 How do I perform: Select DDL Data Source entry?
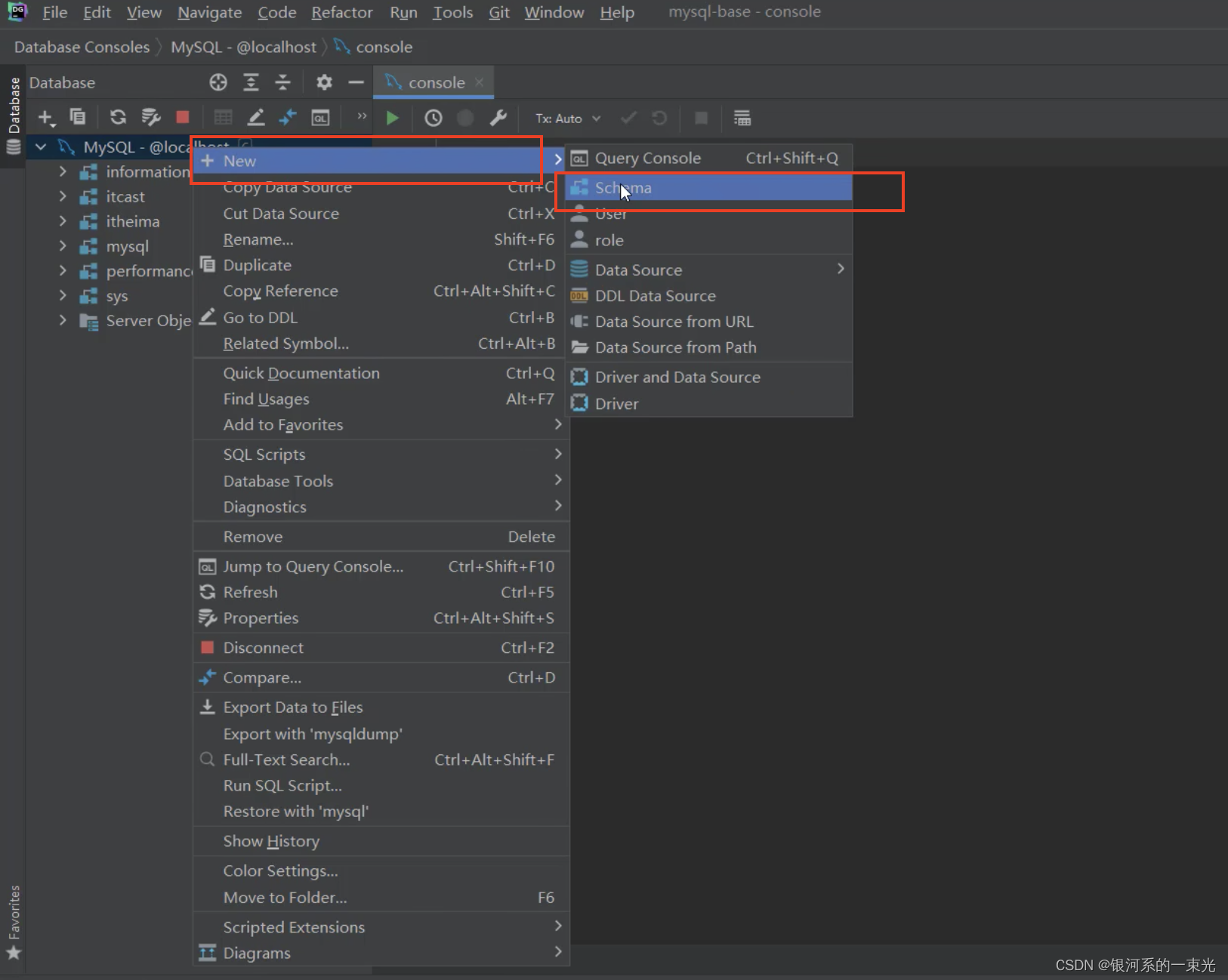tap(709, 296)
